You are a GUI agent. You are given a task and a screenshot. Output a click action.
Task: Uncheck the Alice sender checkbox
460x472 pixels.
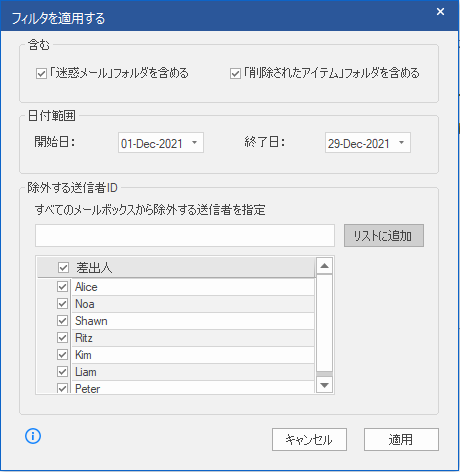pos(62,286)
